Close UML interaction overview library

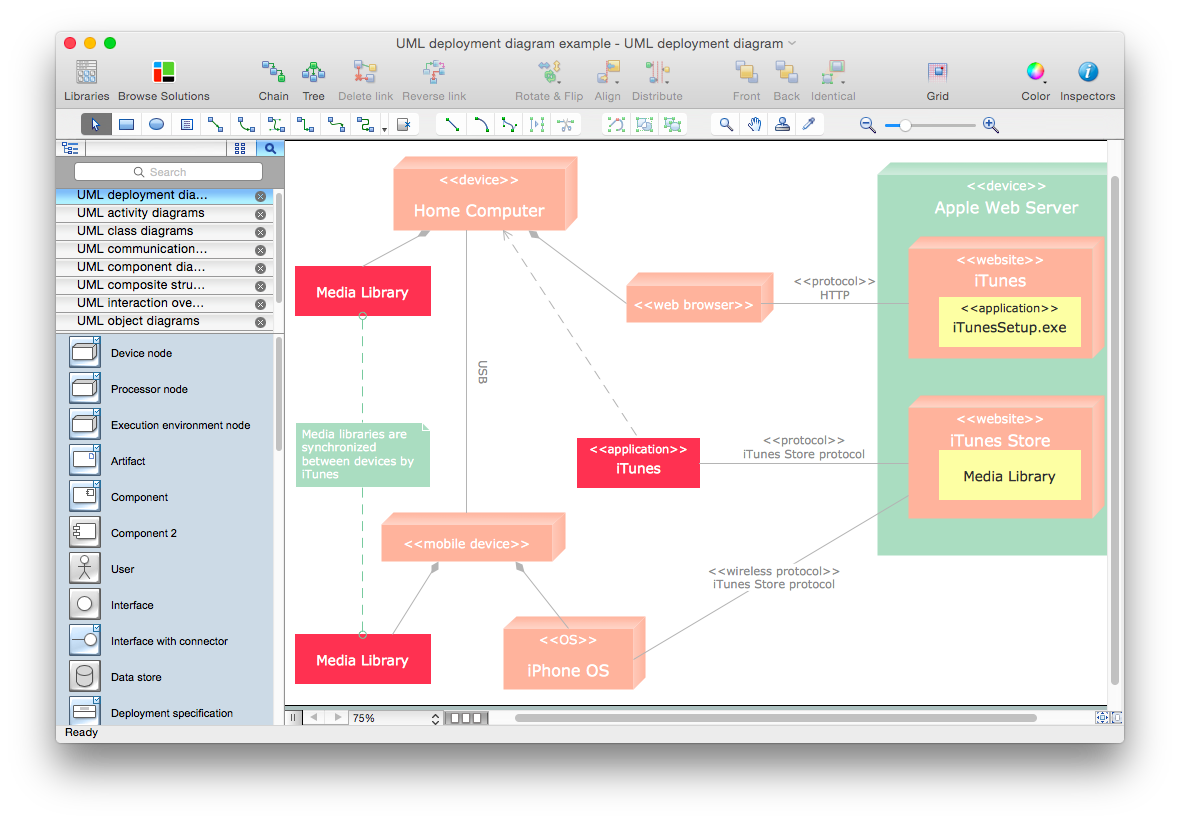coord(260,304)
